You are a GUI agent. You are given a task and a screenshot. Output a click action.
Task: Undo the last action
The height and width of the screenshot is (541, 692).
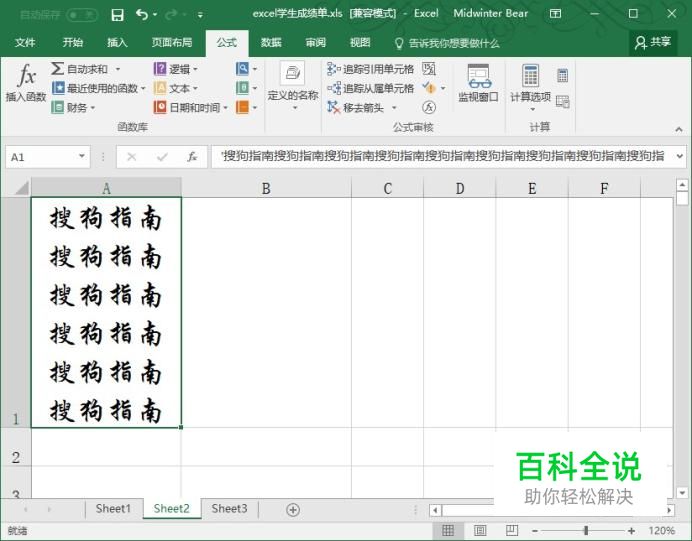142,15
